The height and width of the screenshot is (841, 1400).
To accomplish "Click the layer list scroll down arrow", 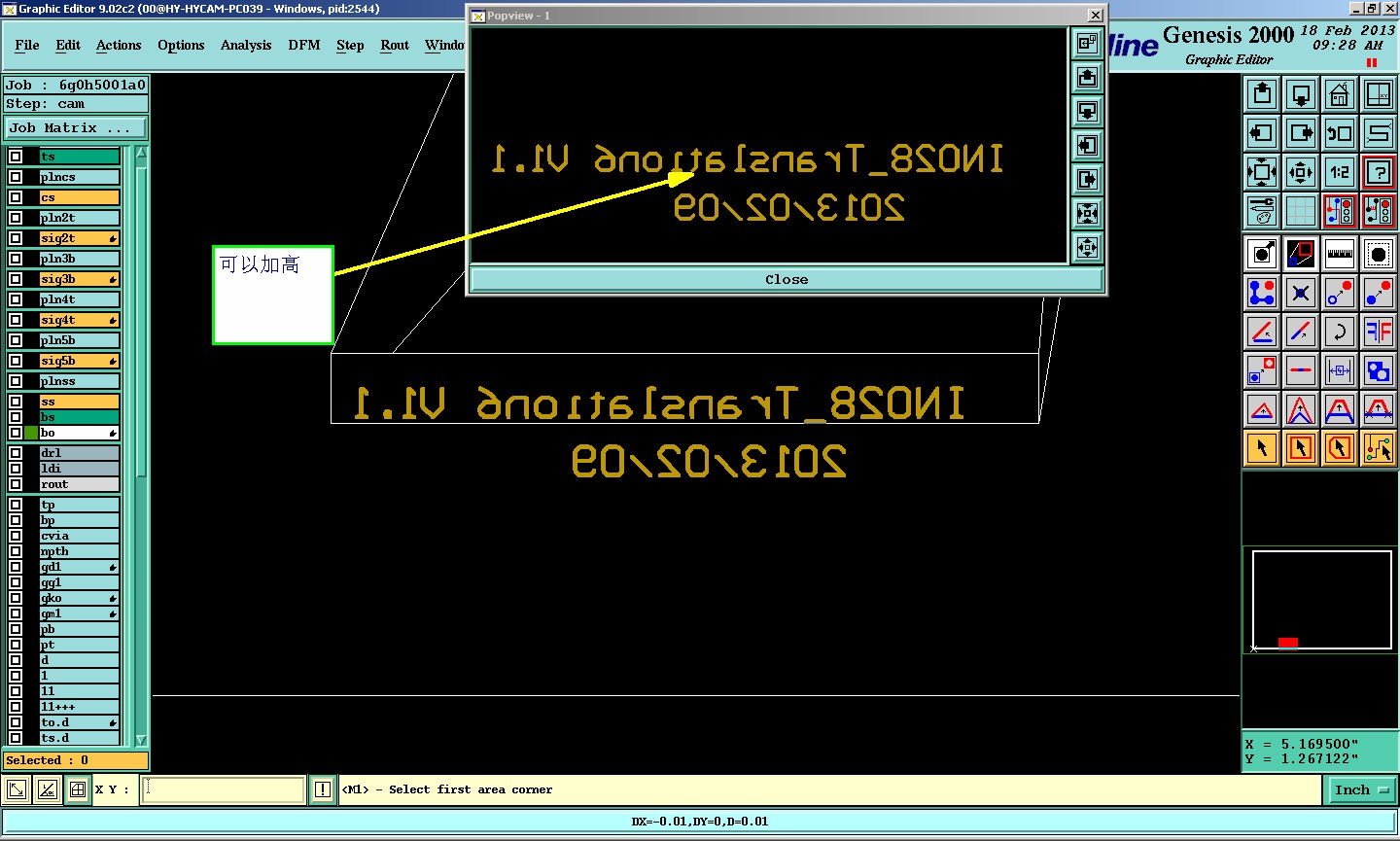I will (141, 740).
